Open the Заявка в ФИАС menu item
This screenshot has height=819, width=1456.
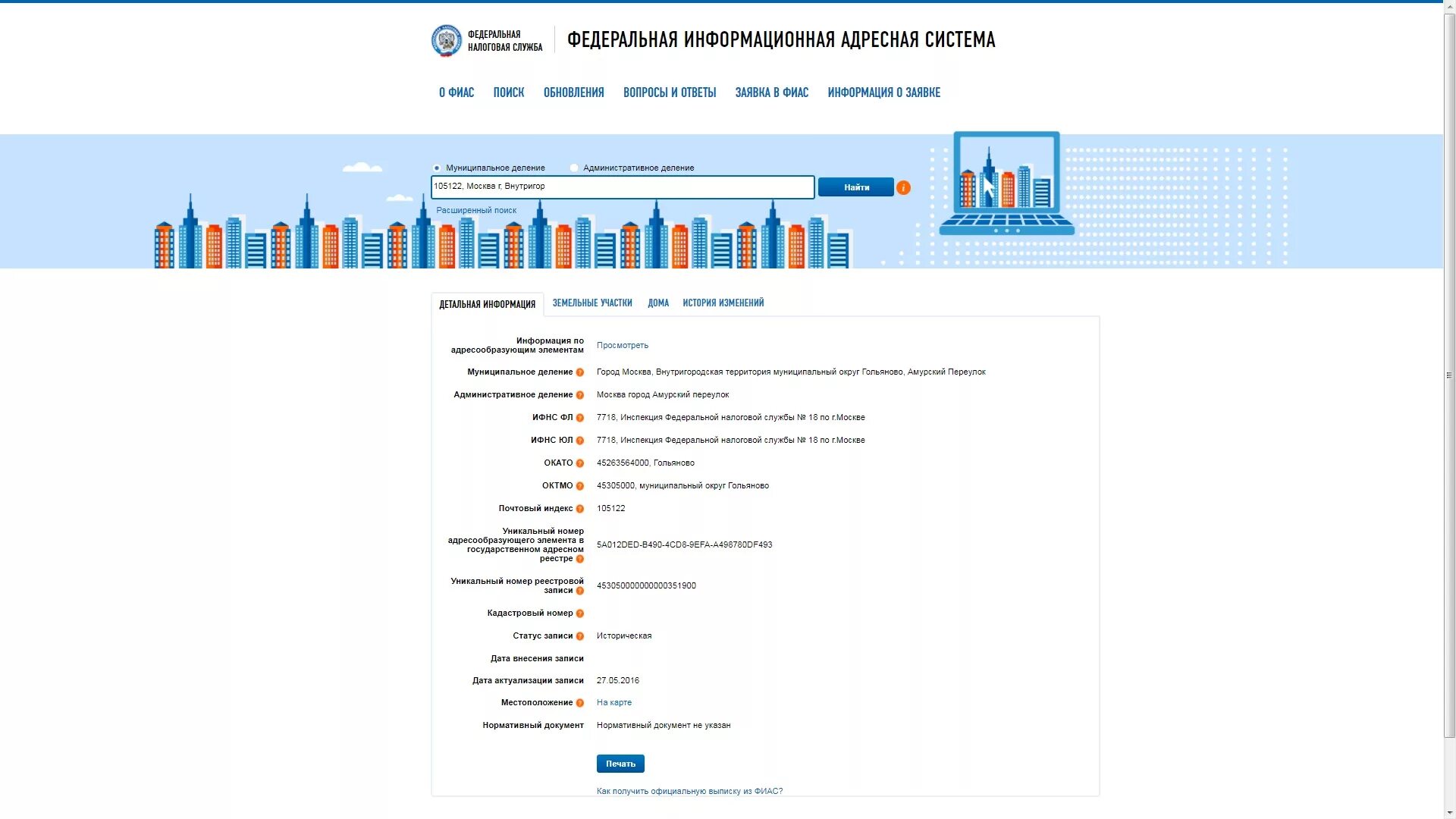coord(772,93)
